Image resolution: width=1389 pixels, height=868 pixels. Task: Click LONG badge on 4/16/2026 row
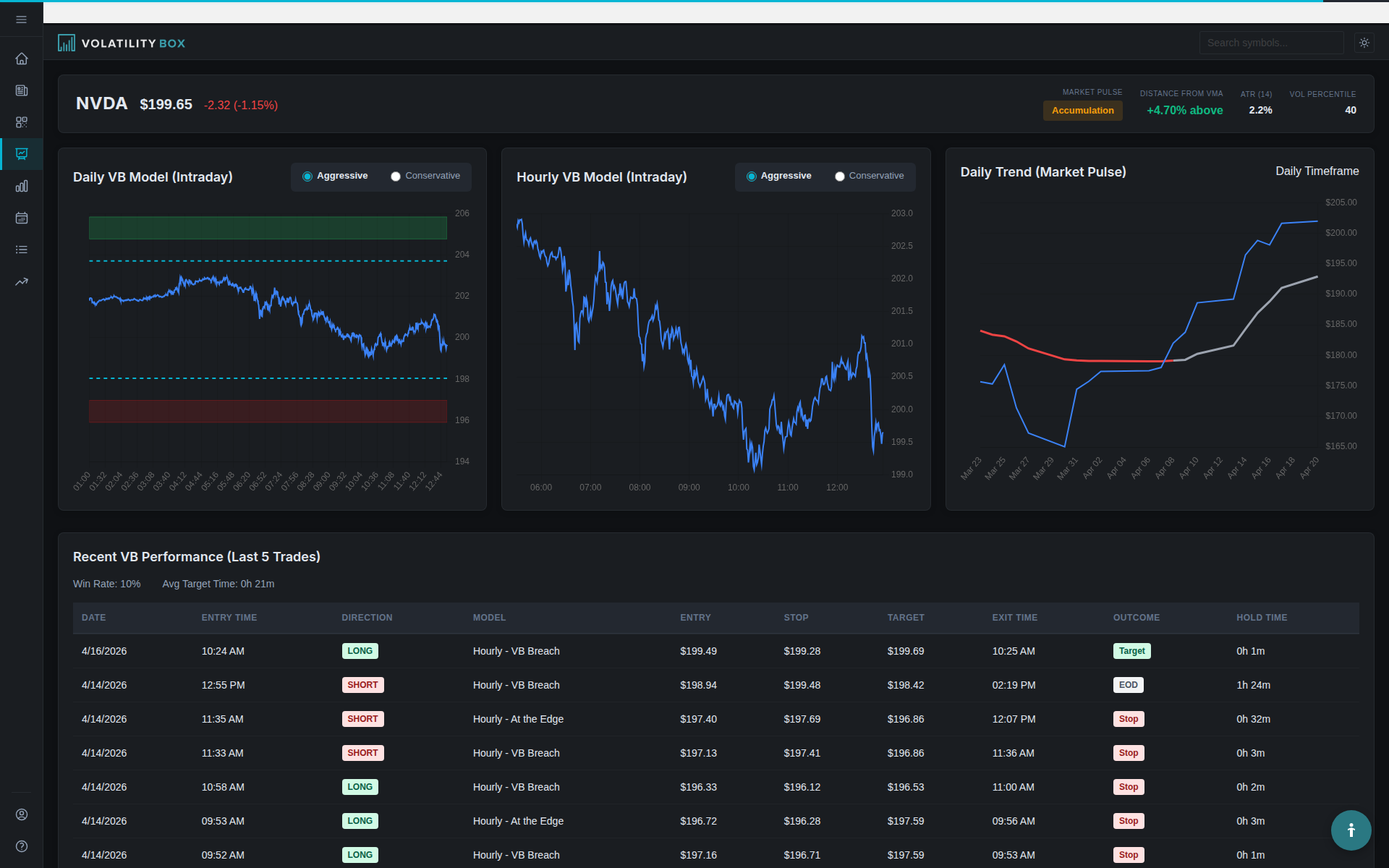360,651
